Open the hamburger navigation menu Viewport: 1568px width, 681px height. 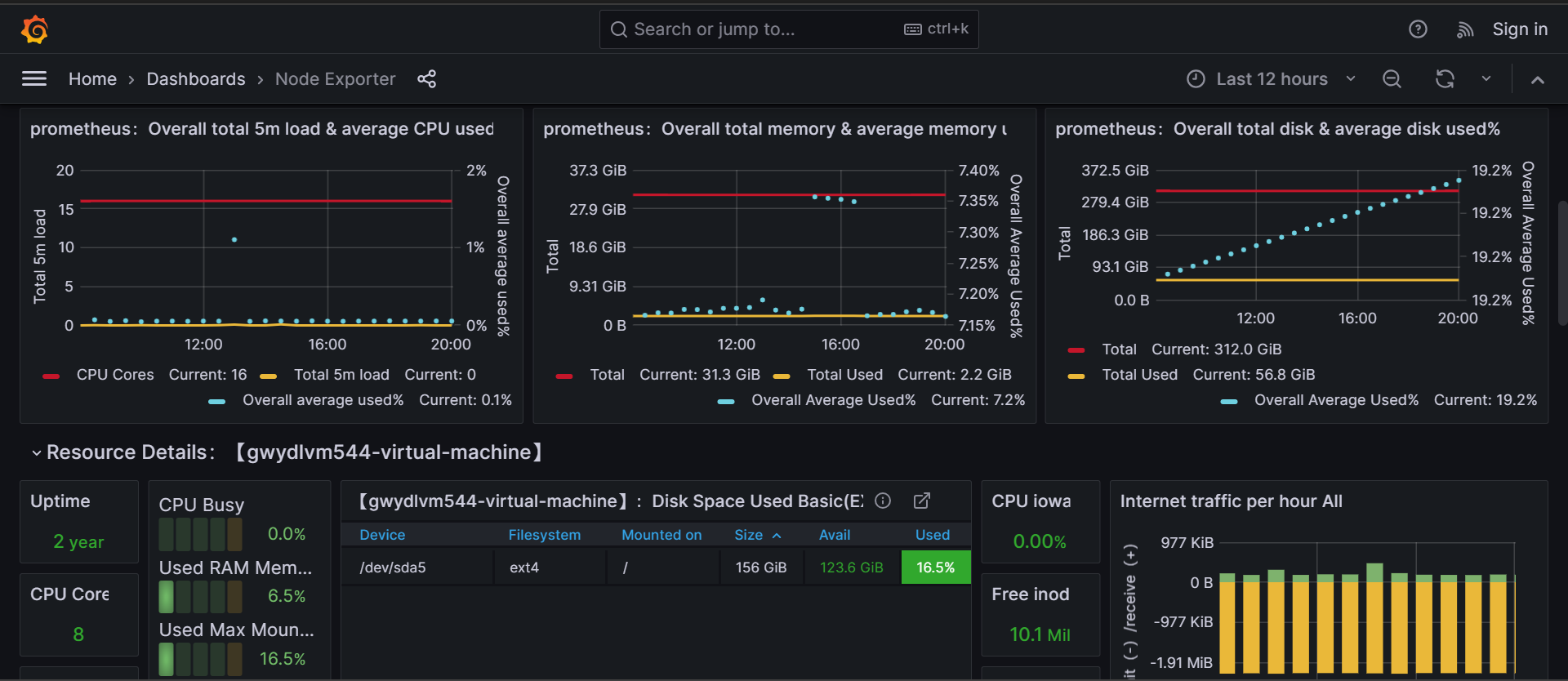pyautogui.click(x=34, y=78)
